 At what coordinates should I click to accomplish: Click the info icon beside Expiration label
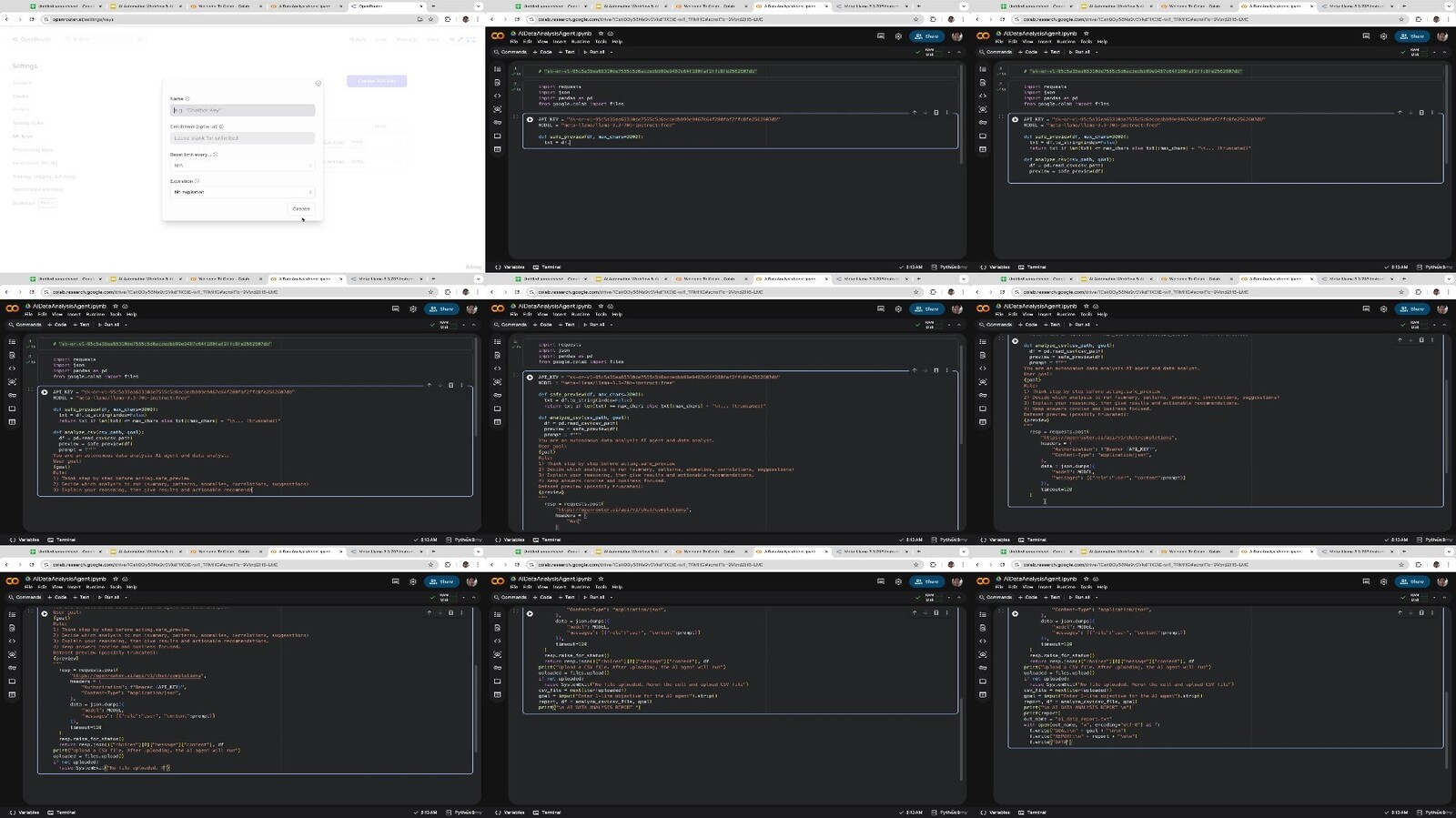coord(197,181)
